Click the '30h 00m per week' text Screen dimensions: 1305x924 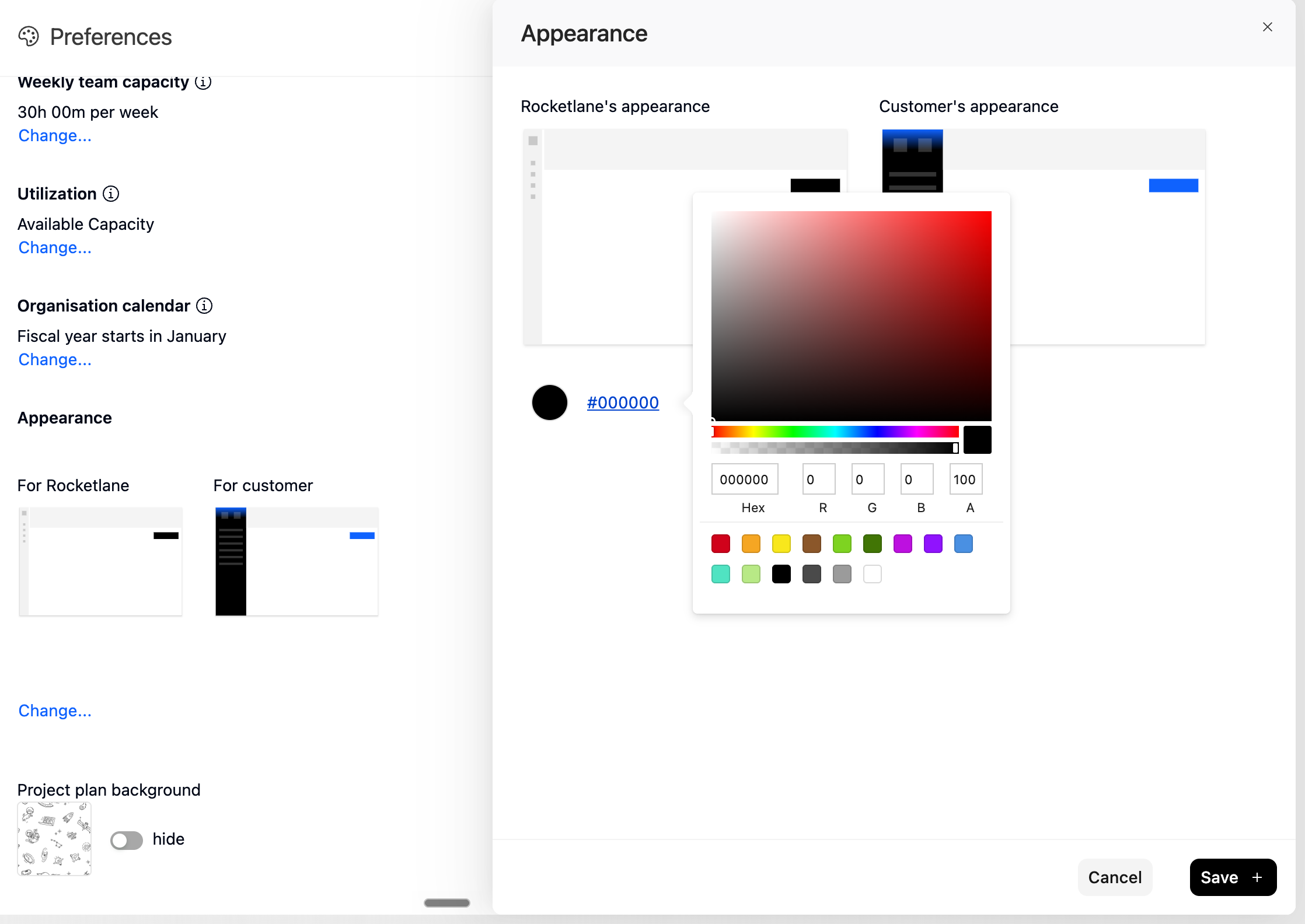tap(88, 112)
